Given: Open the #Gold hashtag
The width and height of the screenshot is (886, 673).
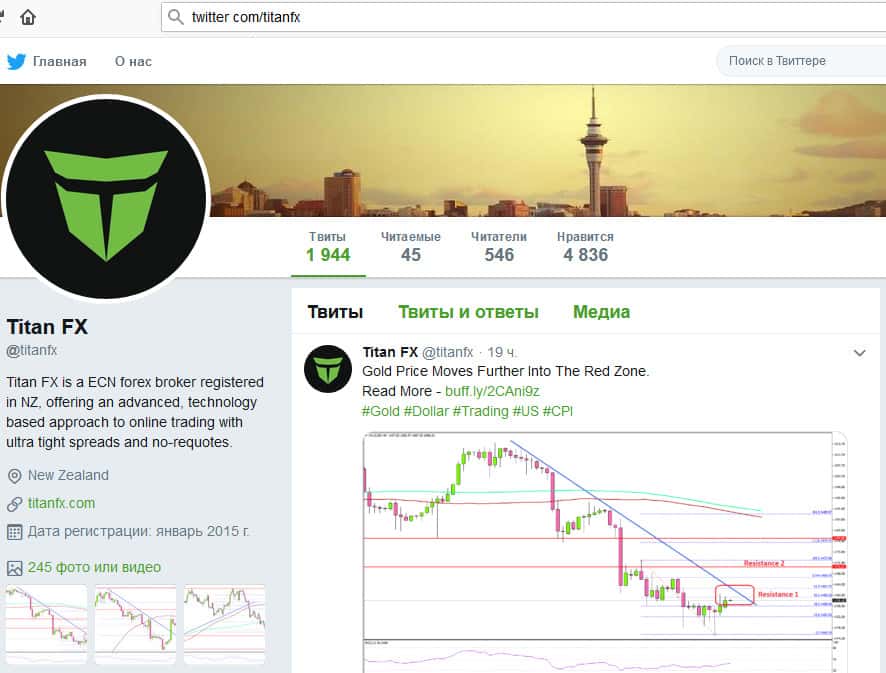Looking at the screenshot, I should pyautogui.click(x=380, y=411).
